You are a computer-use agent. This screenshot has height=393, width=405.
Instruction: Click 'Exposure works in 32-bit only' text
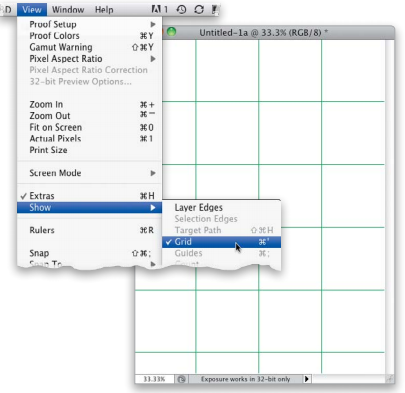[245, 379]
